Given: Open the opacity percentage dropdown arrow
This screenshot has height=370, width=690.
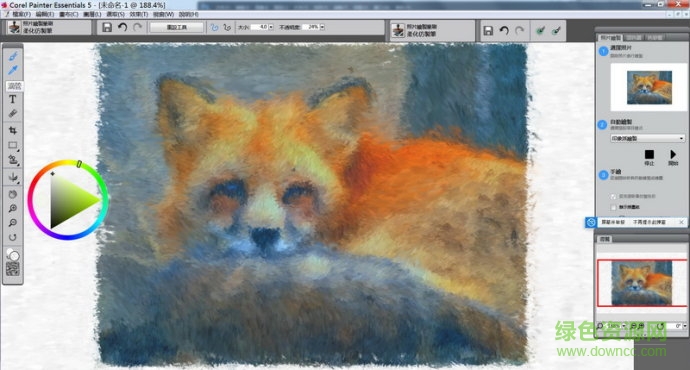Looking at the screenshot, I should [x=322, y=27].
